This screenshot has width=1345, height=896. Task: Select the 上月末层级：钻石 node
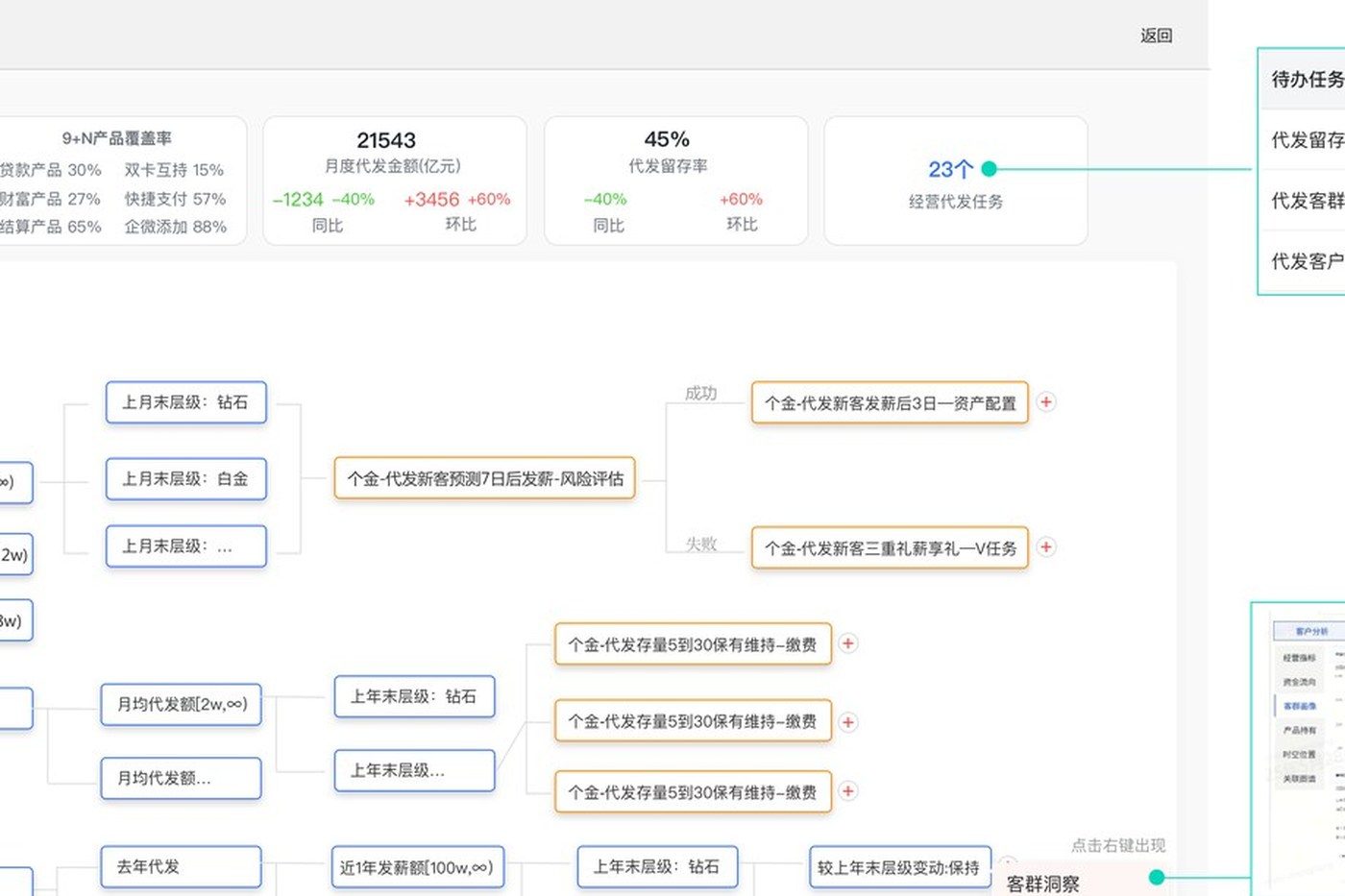point(185,402)
